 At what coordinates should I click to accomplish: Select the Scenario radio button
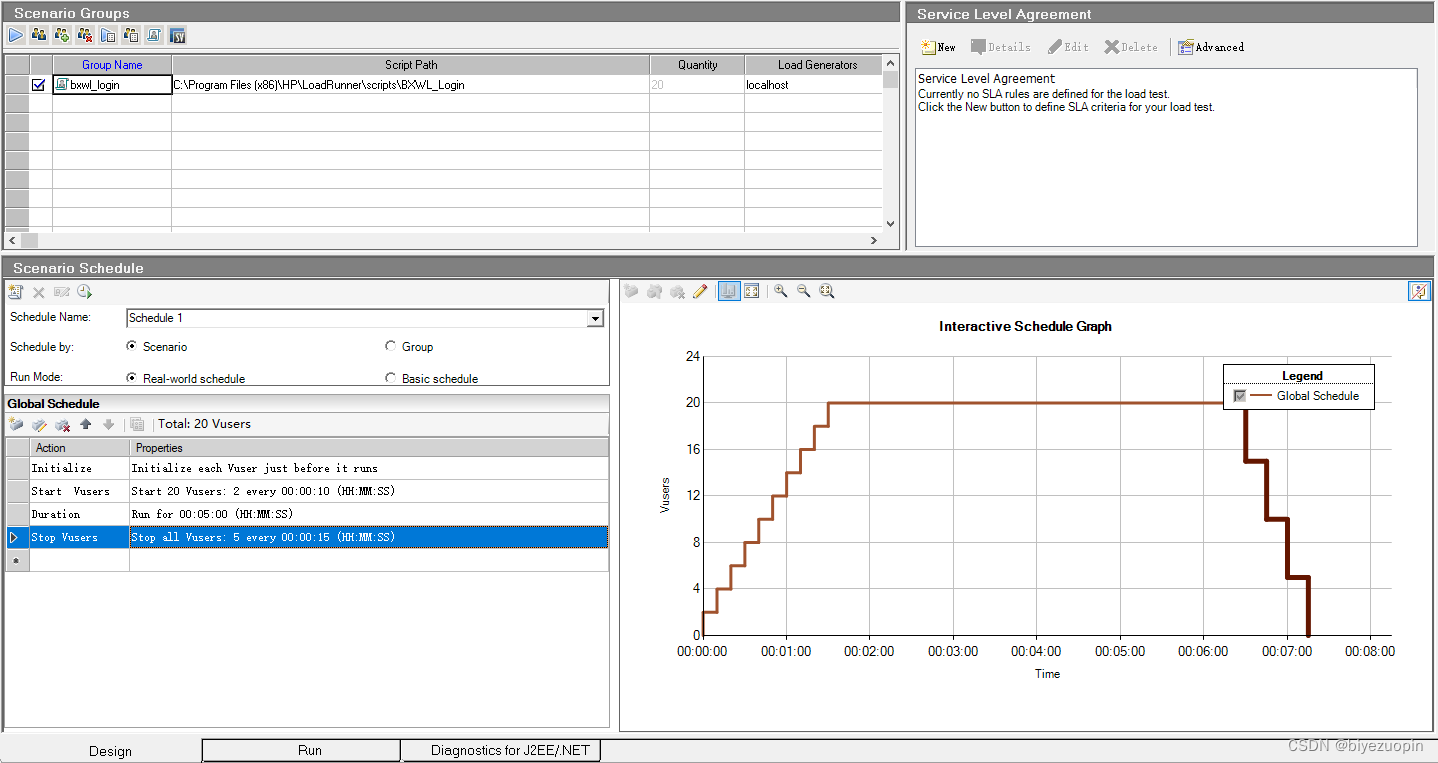tap(132, 346)
